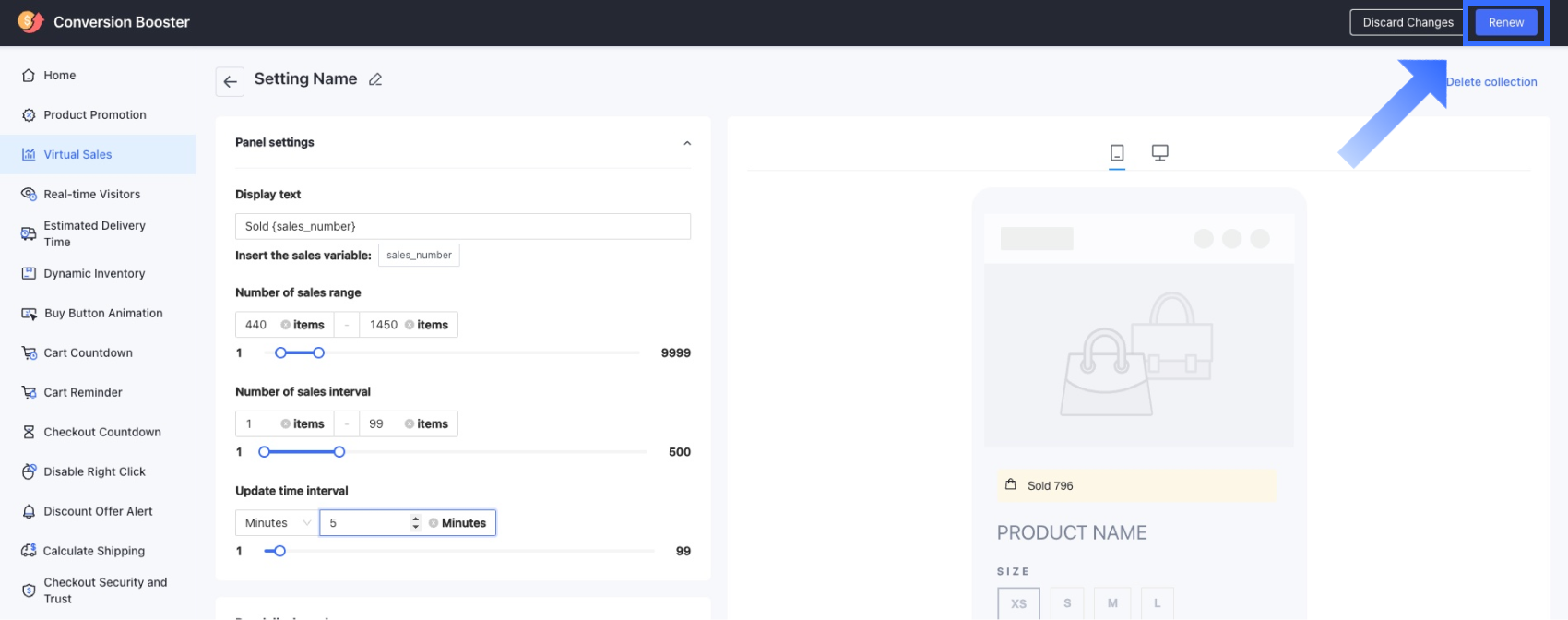Click the Cart Reminder cart icon
The image size is (1568, 620).
coord(29,393)
